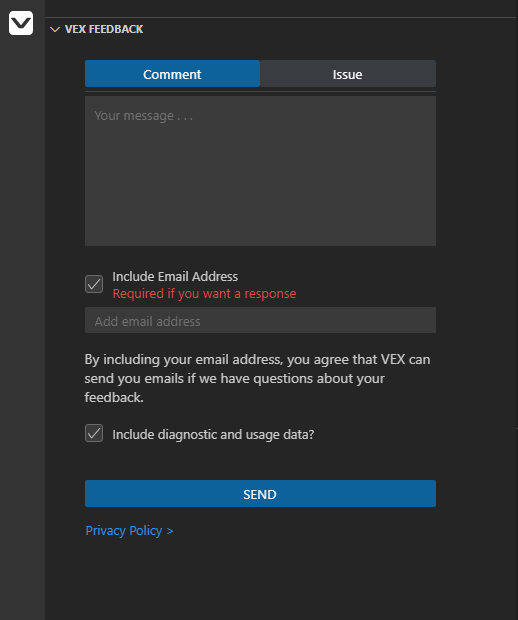The width and height of the screenshot is (518, 620).
Task: Select the 'Include diagnostic and usage data?' label
Action: click(x=213, y=435)
